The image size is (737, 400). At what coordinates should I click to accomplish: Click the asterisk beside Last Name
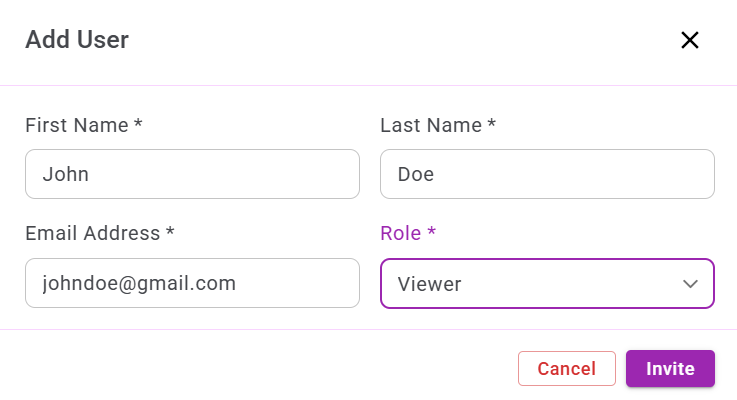pyautogui.click(x=492, y=124)
